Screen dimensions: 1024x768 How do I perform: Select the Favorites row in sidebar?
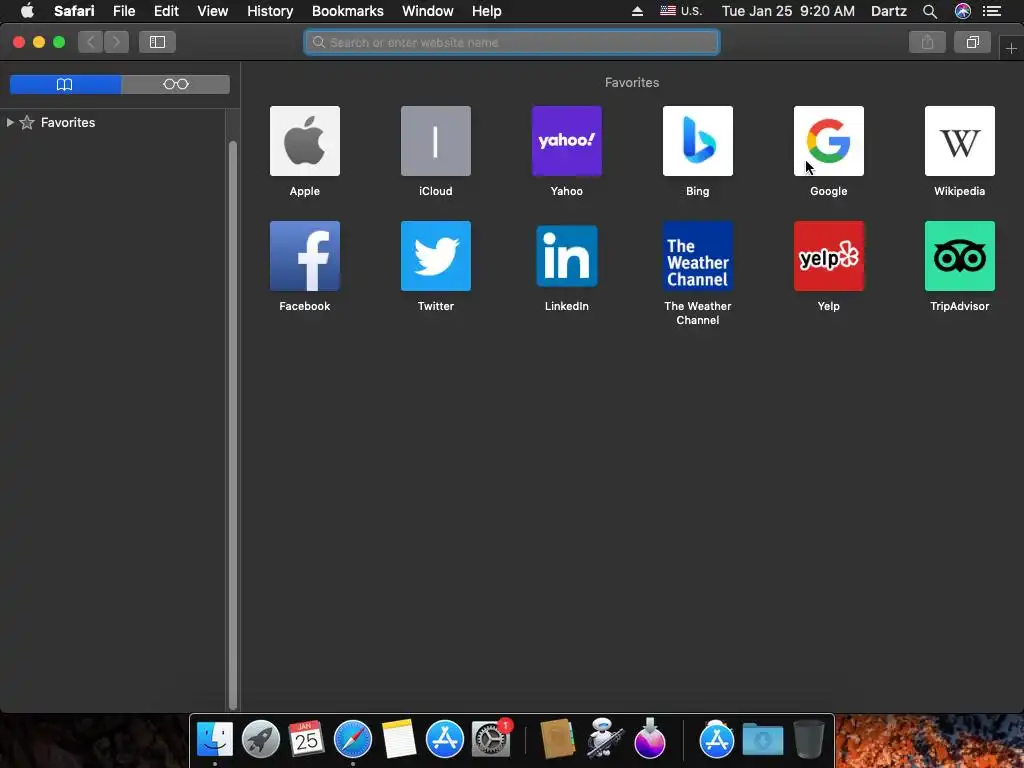[112, 122]
